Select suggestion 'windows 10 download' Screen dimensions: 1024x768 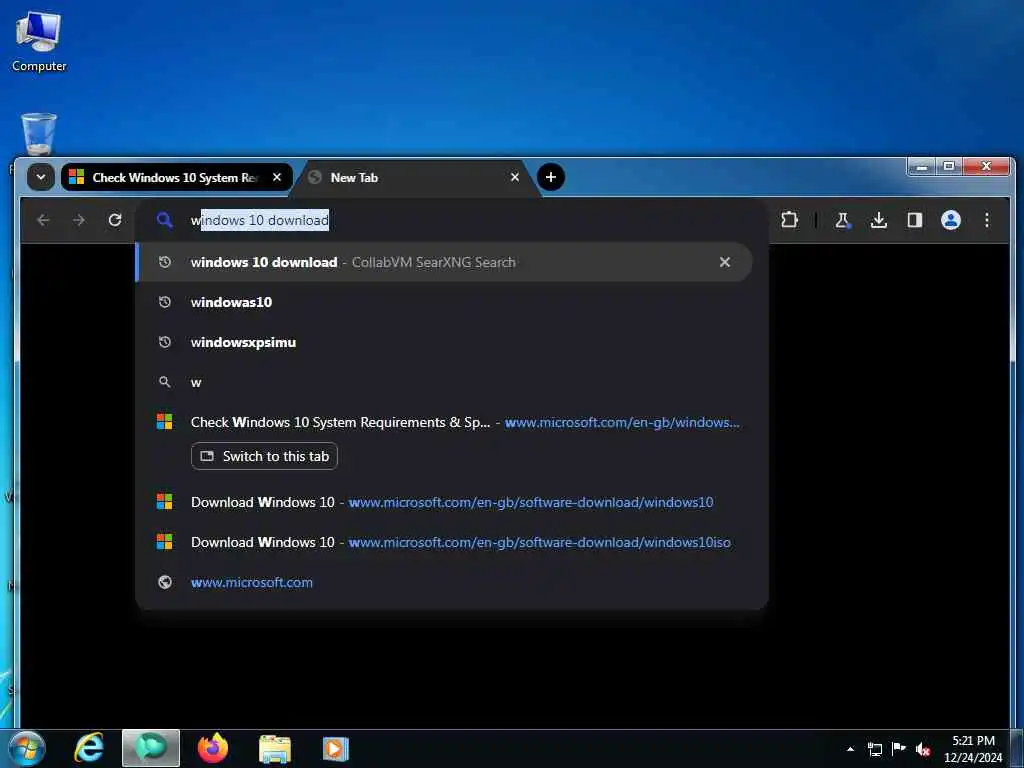click(444, 262)
